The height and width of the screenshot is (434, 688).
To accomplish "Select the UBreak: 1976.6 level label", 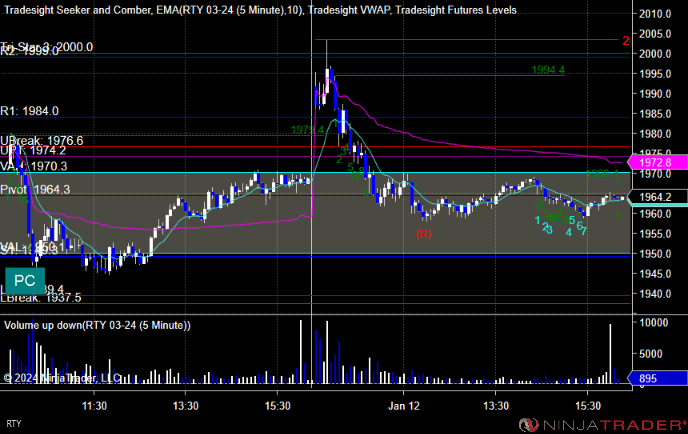I will coord(42,140).
